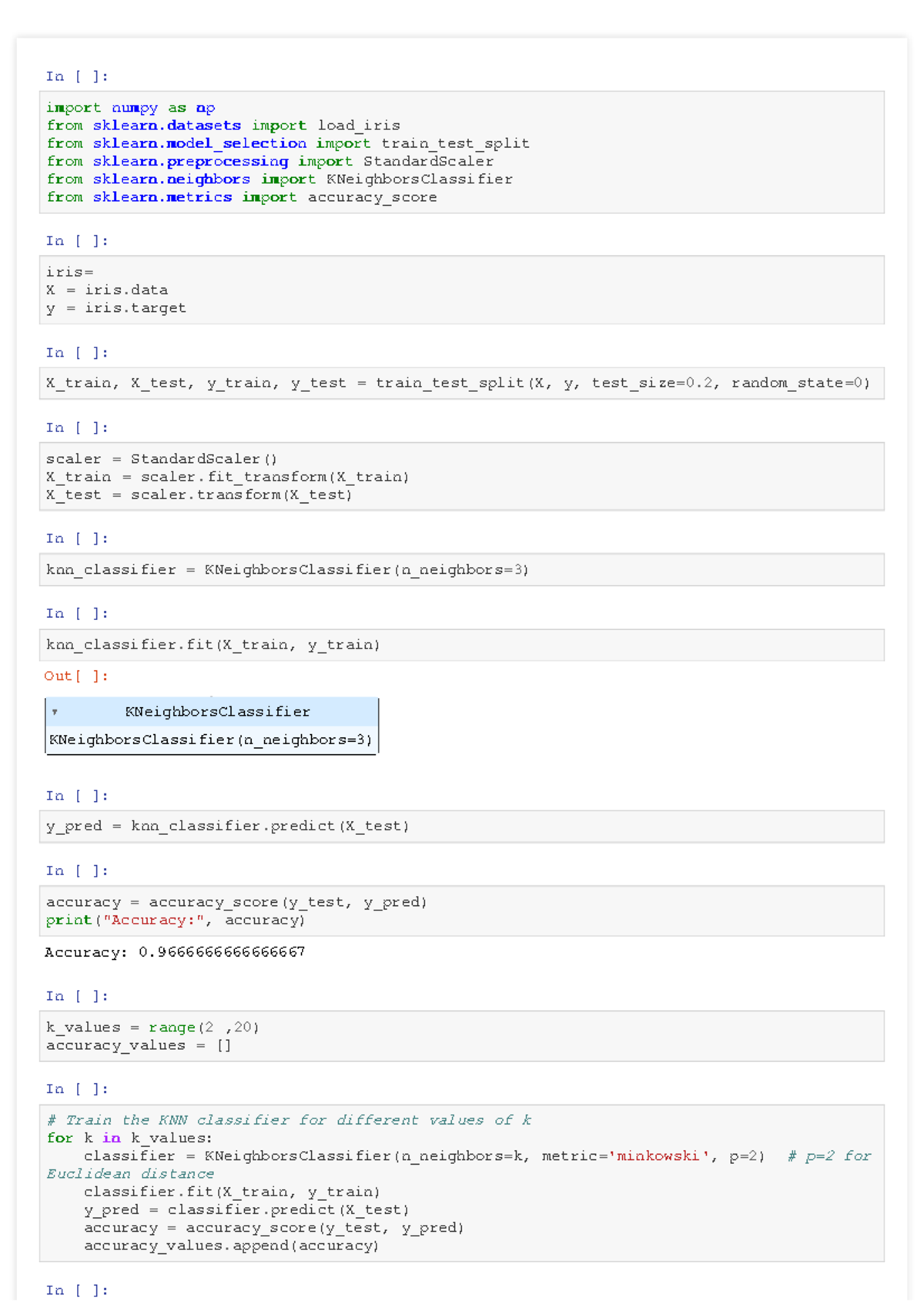
Task: Click the 'In [ ]:' prompt above the iris cell
Action: point(77,241)
